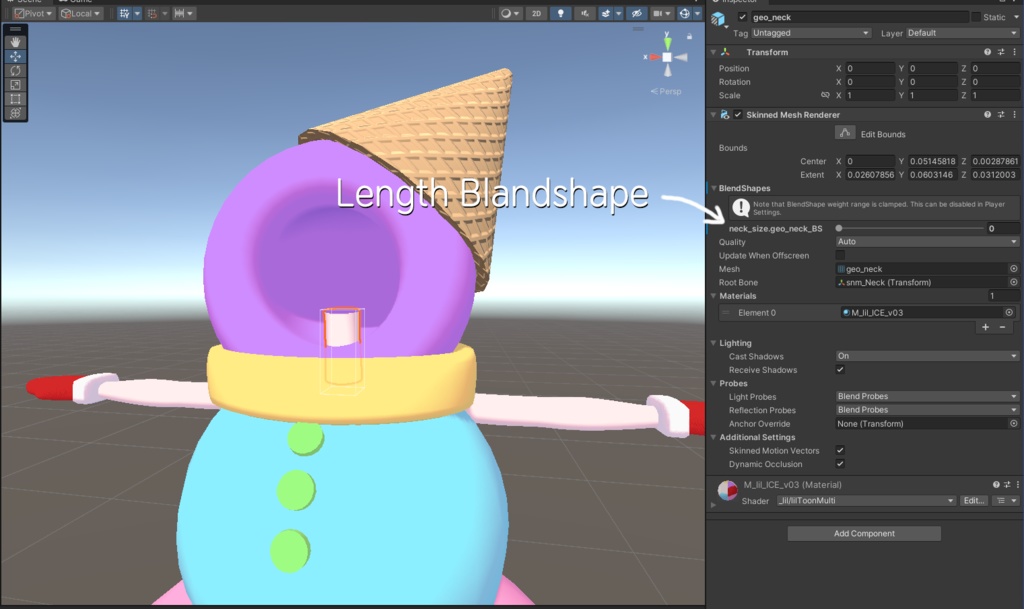Image resolution: width=1024 pixels, height=609 pixels.
Task: Open Skinned Mesh Renderer help icon
Action: tap(987, 114)
